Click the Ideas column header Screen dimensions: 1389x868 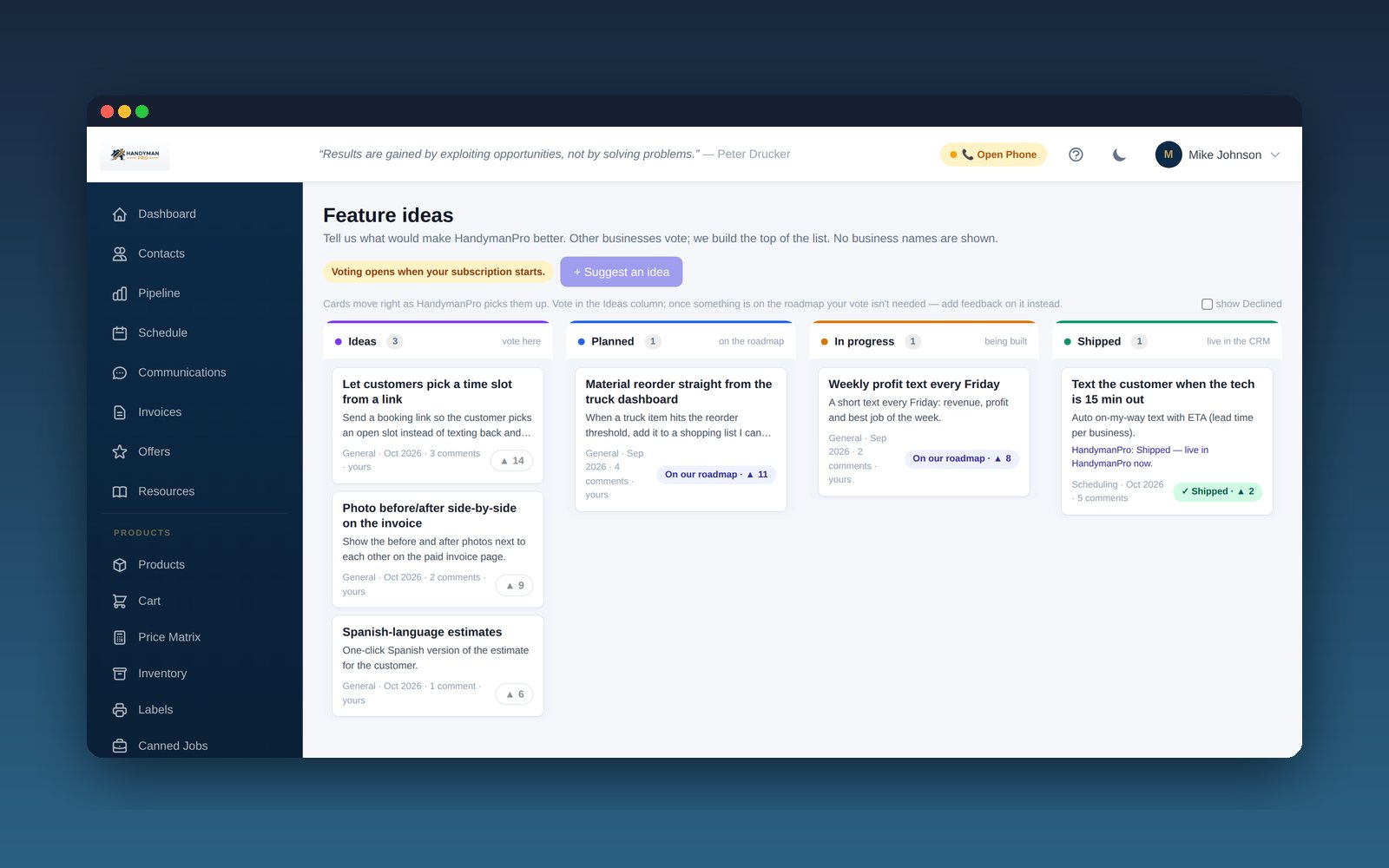pyautogui.click(x=438, y=341)
